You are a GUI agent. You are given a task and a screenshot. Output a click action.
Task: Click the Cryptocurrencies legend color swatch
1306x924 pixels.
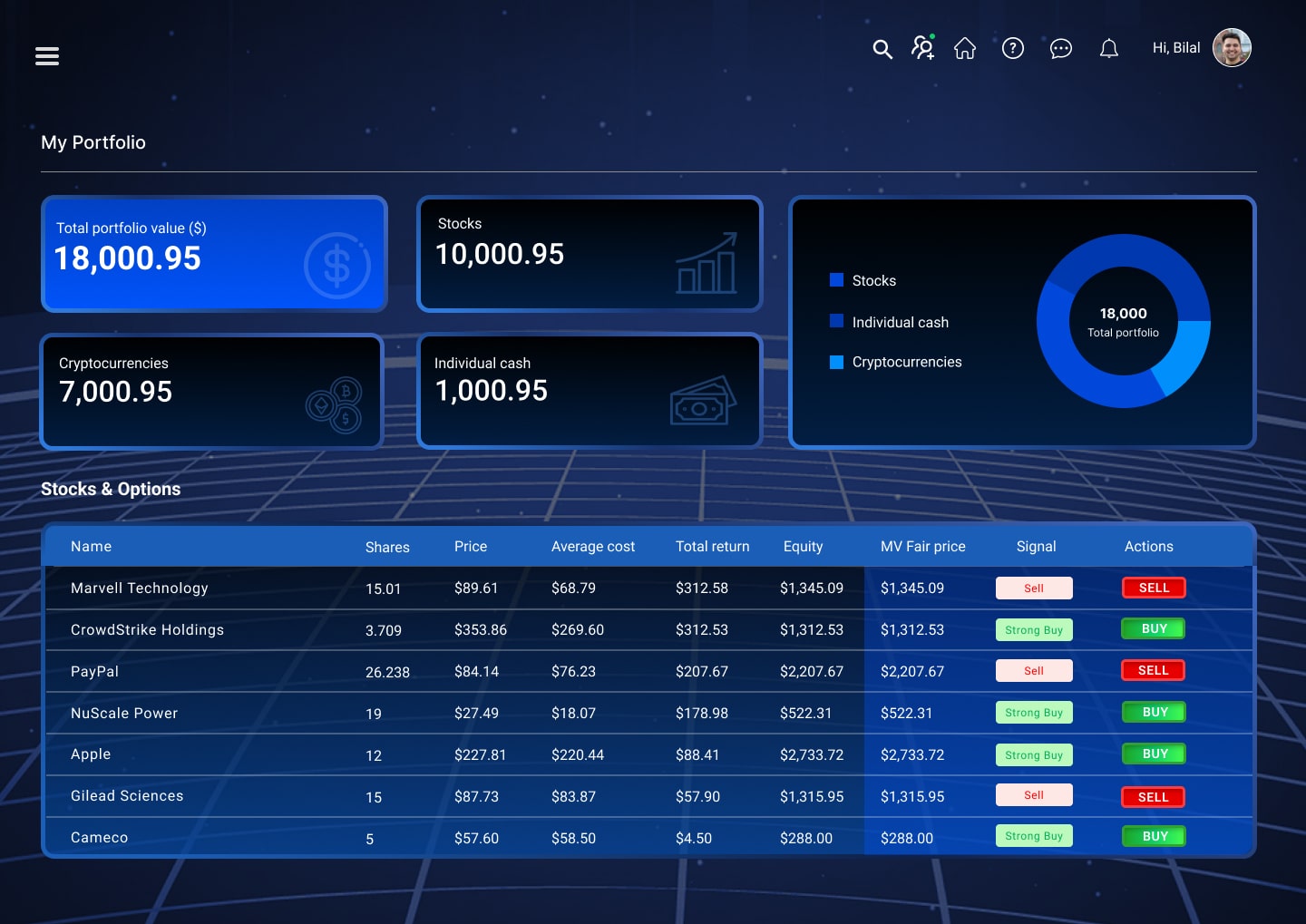837,362
